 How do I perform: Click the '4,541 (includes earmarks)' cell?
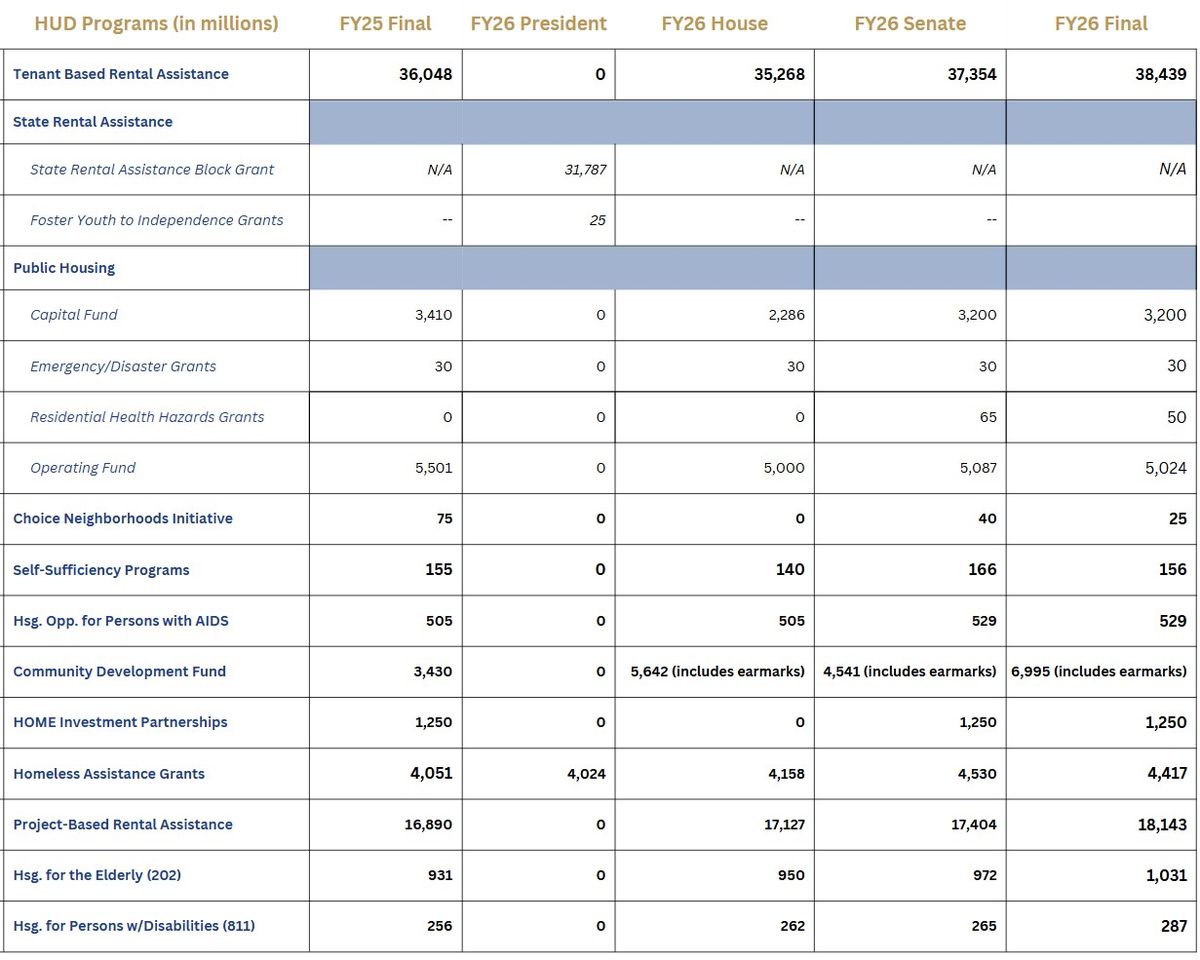tap(910, 672)
